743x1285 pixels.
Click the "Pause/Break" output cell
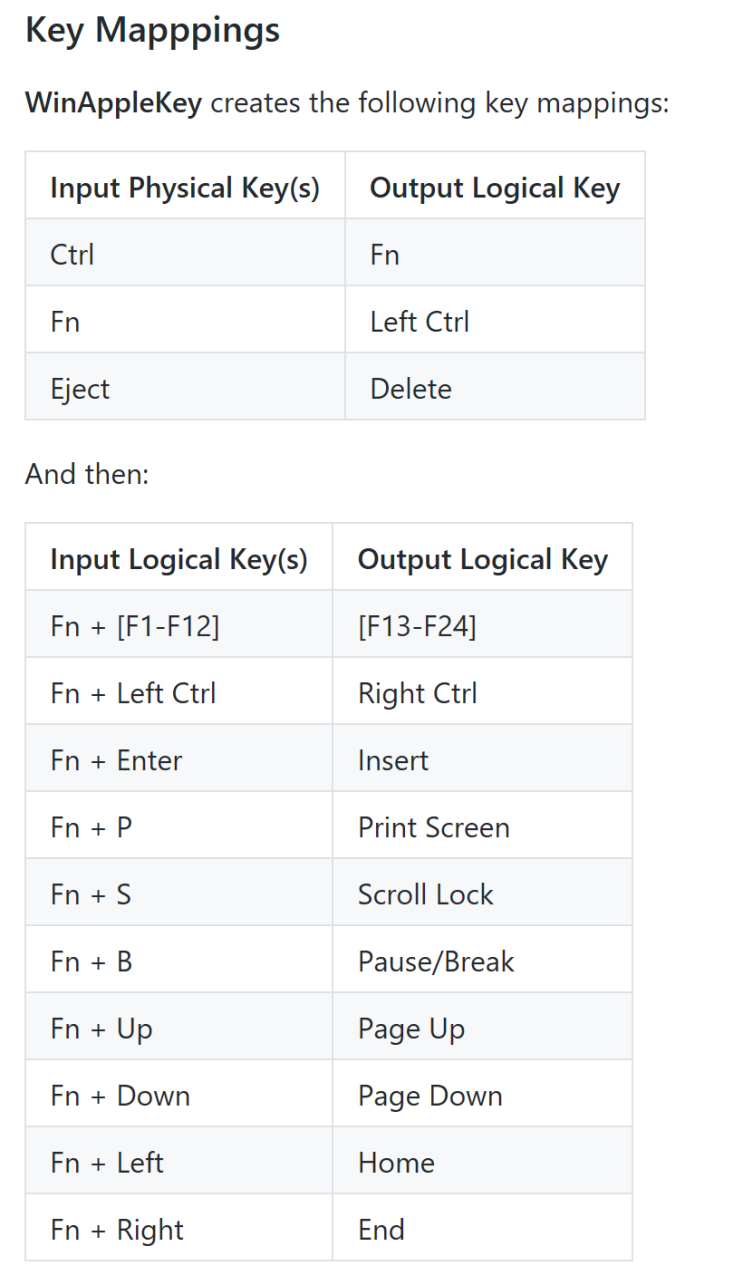(x=436, y=962)
